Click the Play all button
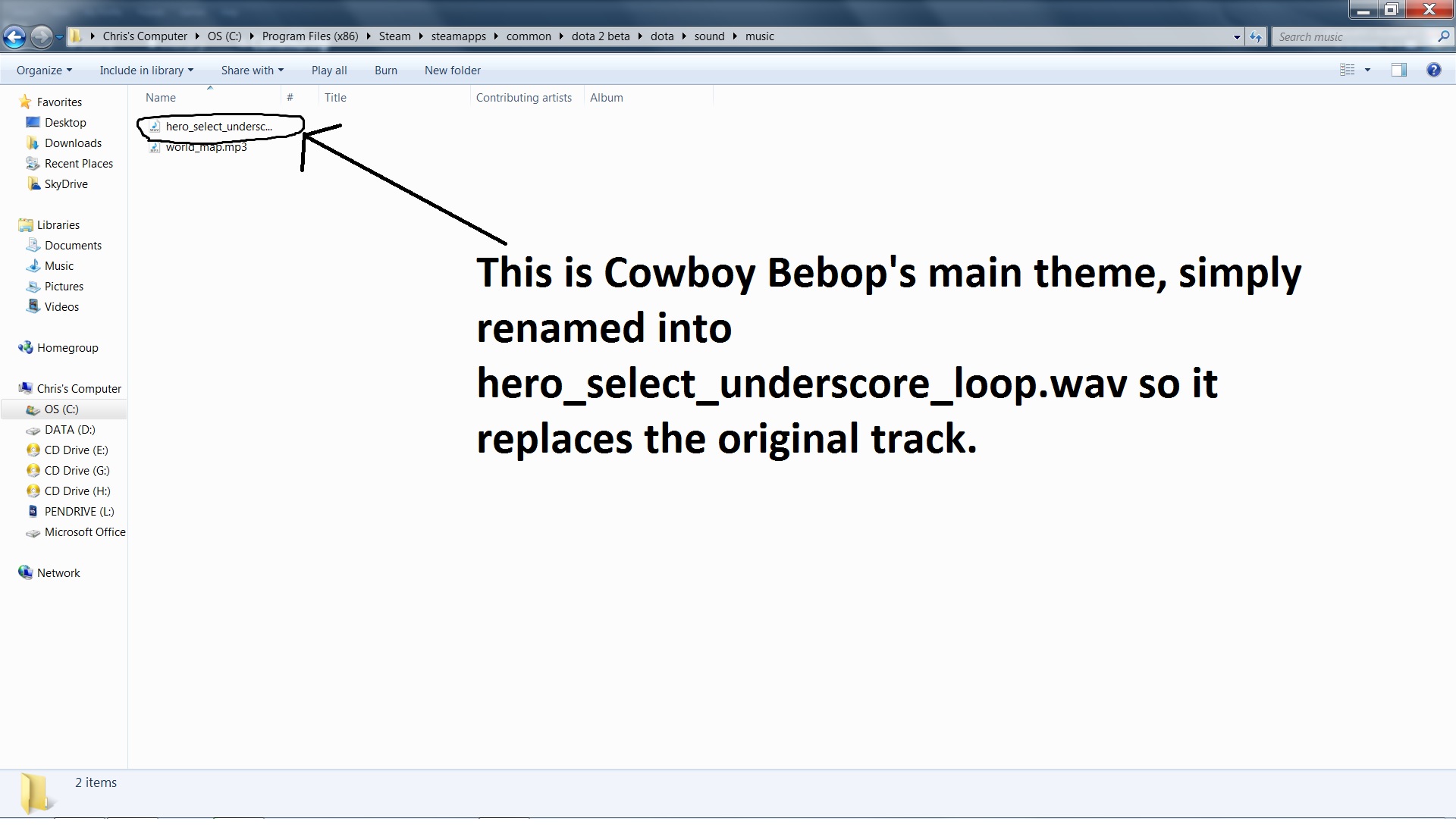This screenshot has width=1456, height=834. pos(329,71)
